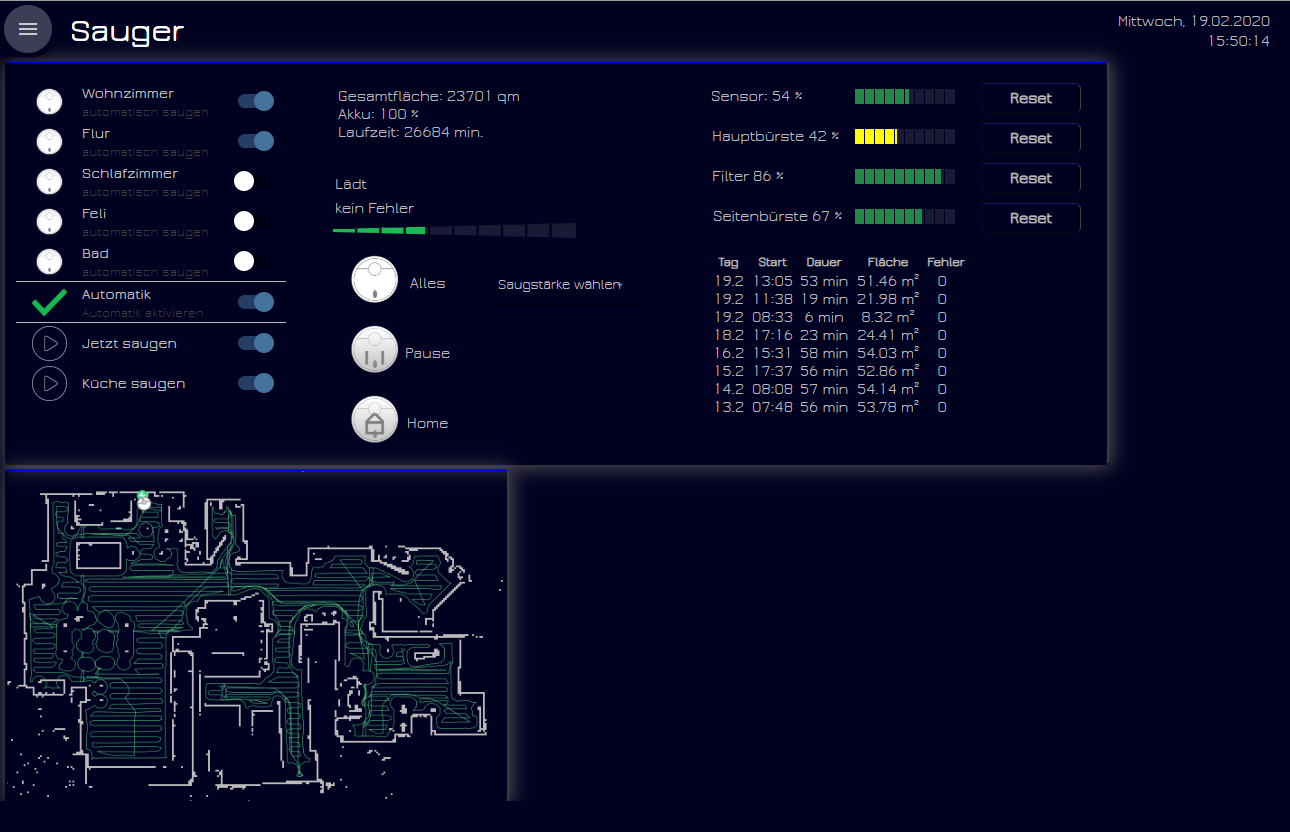Viewport: 1290px width, 832px height.
Task: Toggle the Küche saugen switch
Action: [255, 383]
